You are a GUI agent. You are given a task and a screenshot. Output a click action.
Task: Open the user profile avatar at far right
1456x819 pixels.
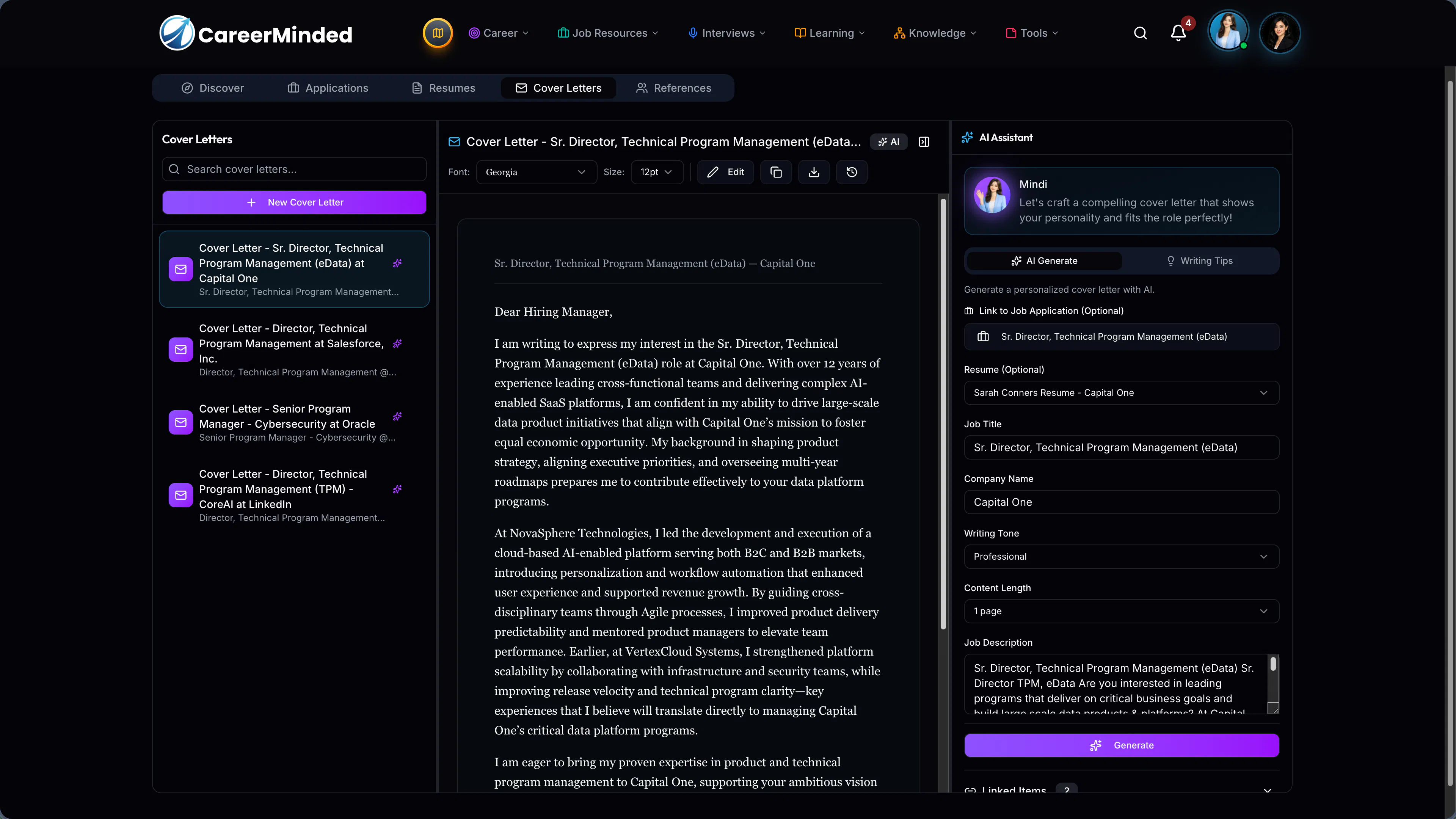pos(1280,33)
